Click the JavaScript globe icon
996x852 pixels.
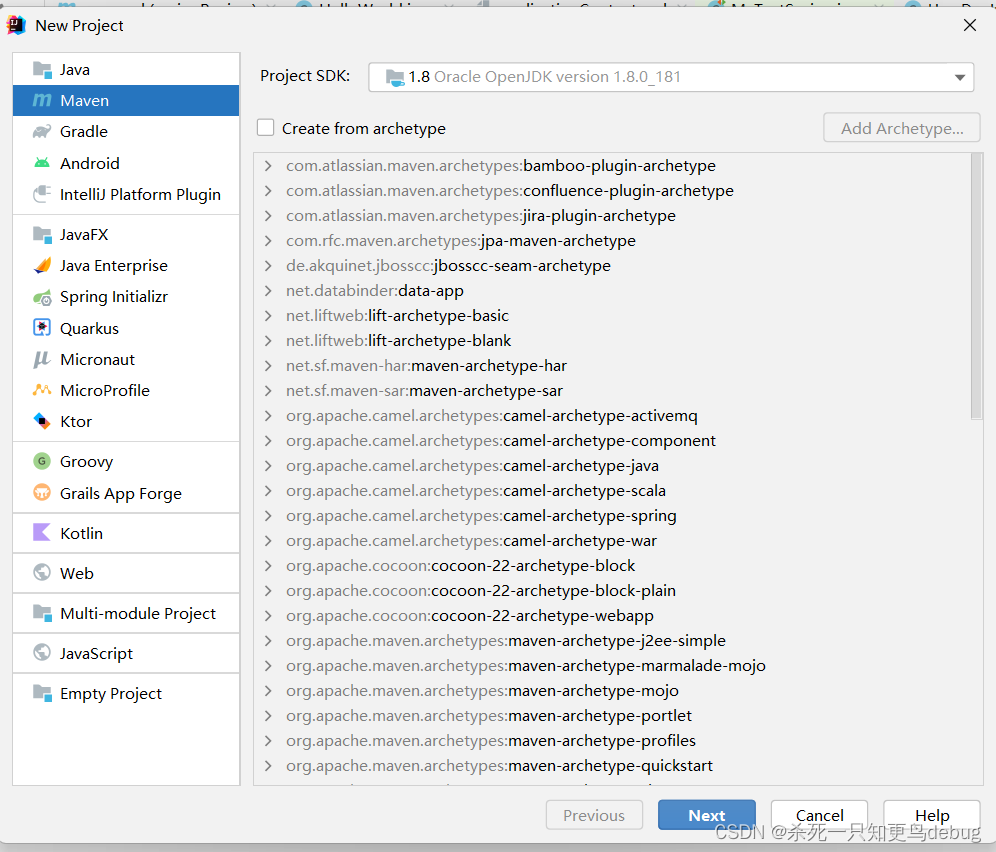pyautogui.click(x=42, y=653)
